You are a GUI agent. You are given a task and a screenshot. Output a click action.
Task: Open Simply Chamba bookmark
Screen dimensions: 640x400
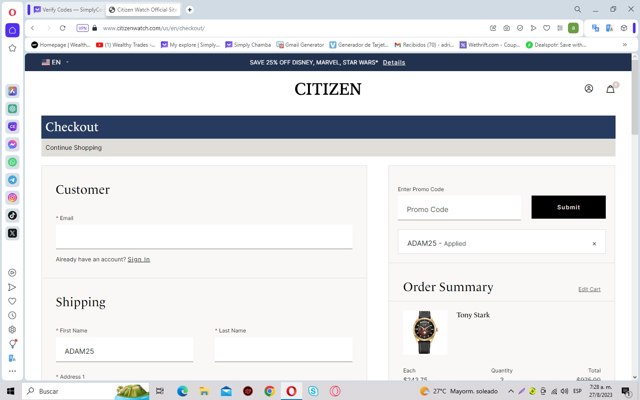[x=248, y=44]
